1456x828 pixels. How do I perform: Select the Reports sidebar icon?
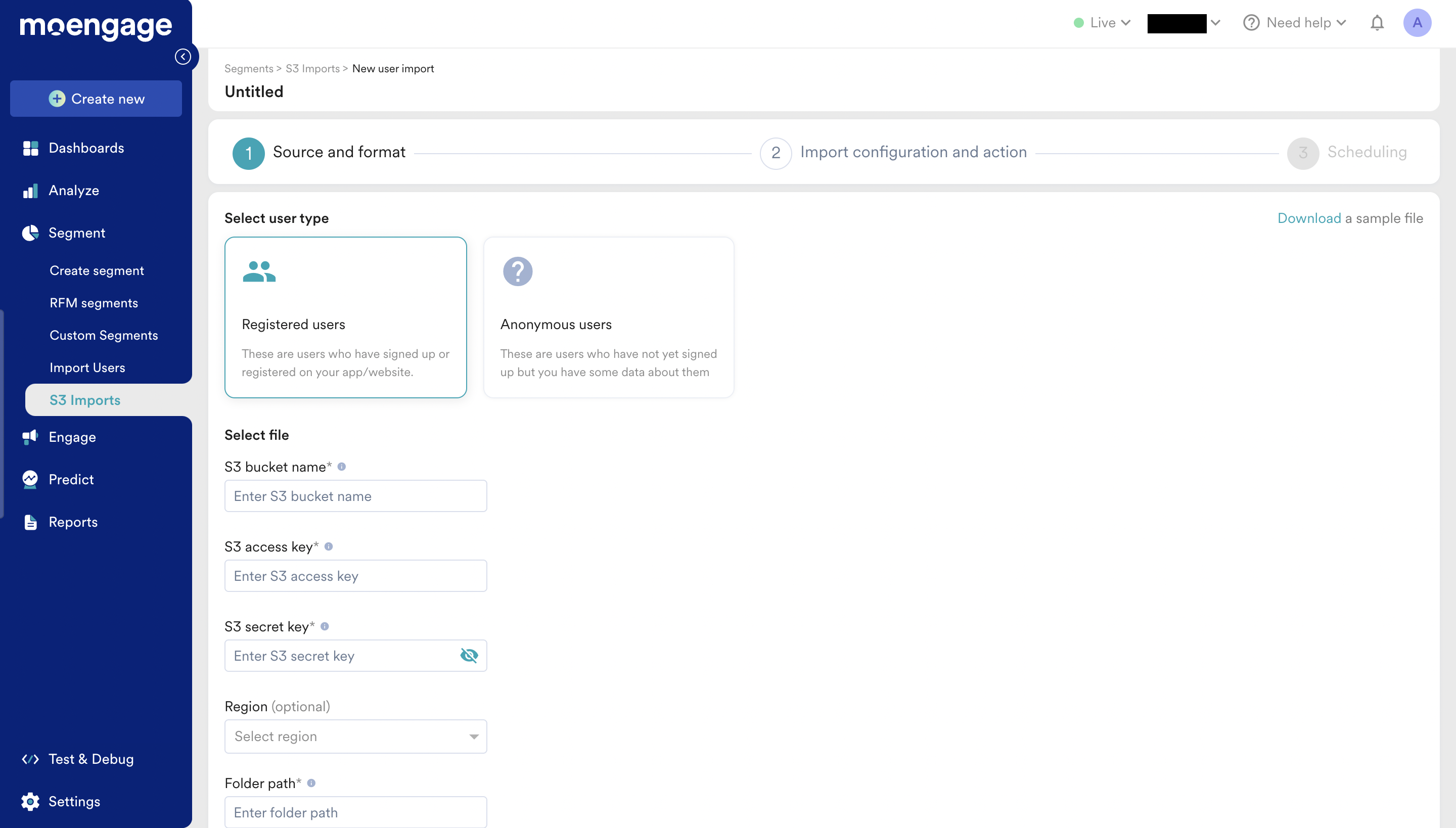click(31, 522)
